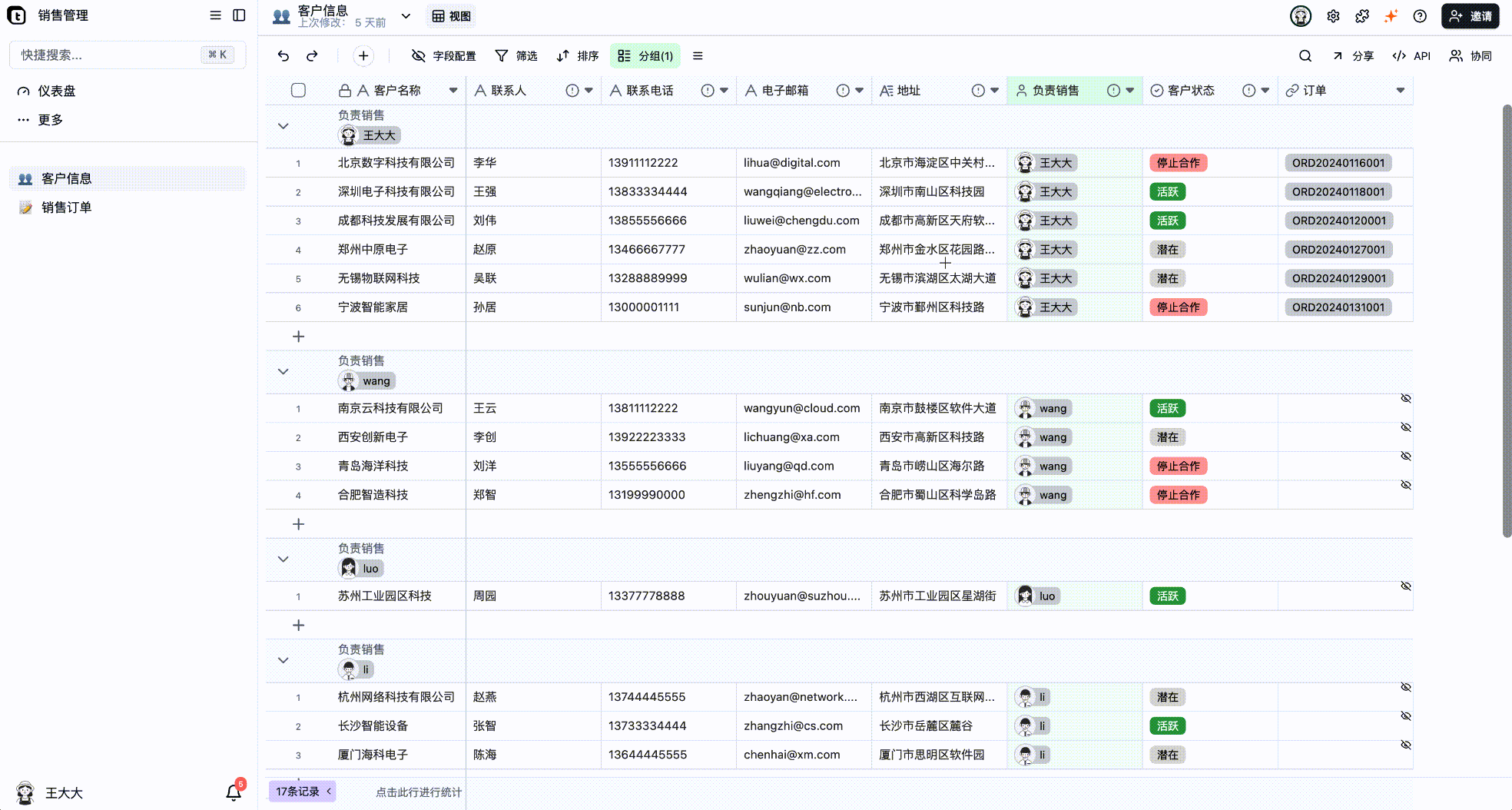Click the redo arrow icon

point(312,56)
